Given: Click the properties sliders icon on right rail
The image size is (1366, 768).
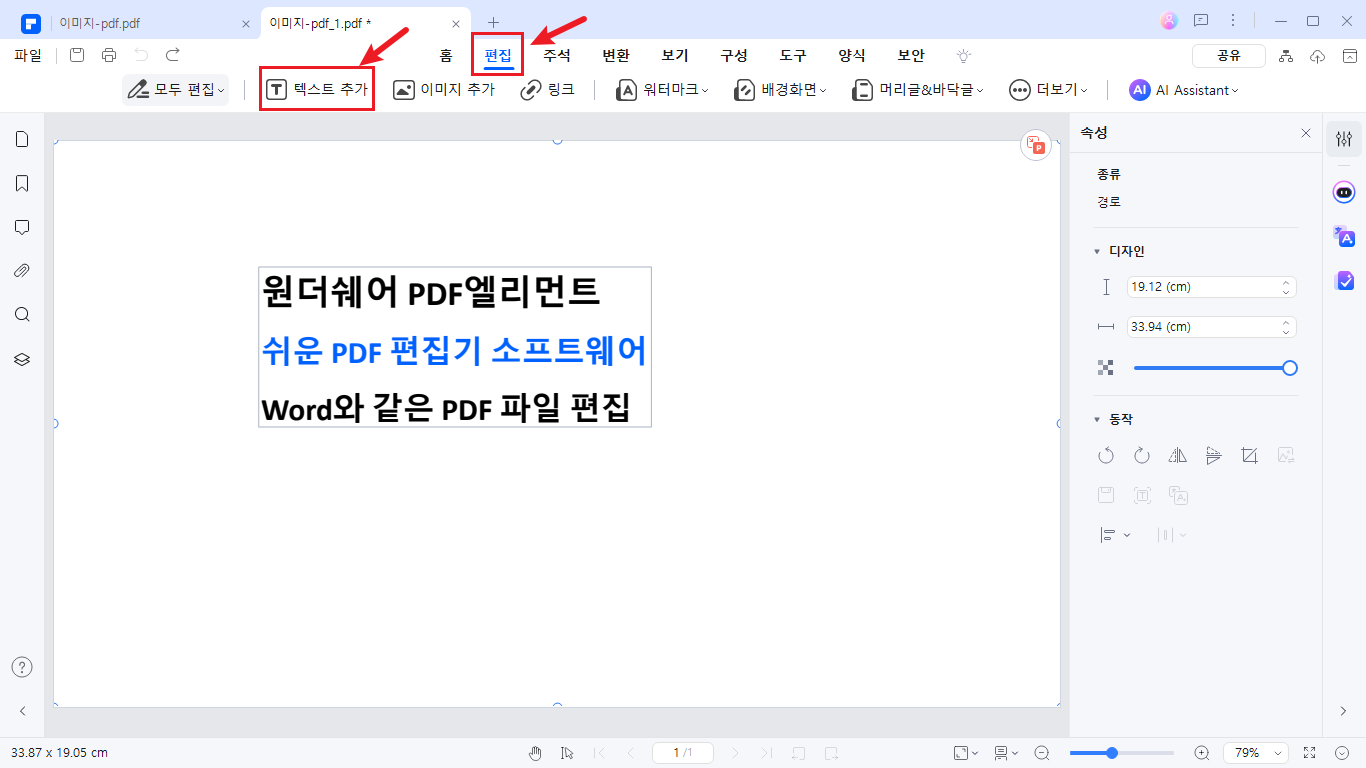Looking at the screenshot, I should coord(1344,139).
